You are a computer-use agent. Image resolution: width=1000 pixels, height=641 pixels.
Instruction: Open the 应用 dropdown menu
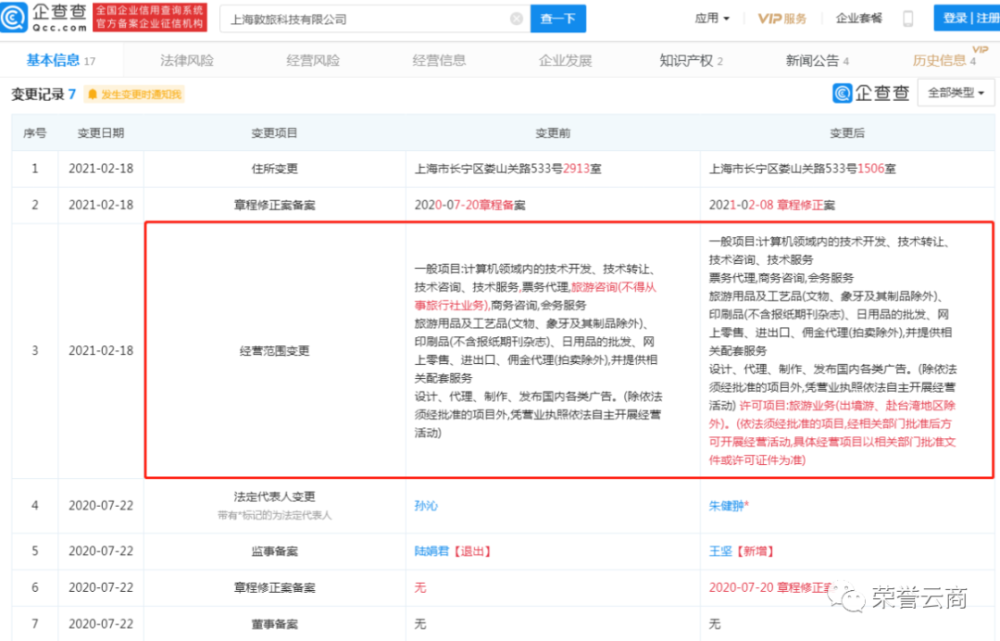coord(712,18)
